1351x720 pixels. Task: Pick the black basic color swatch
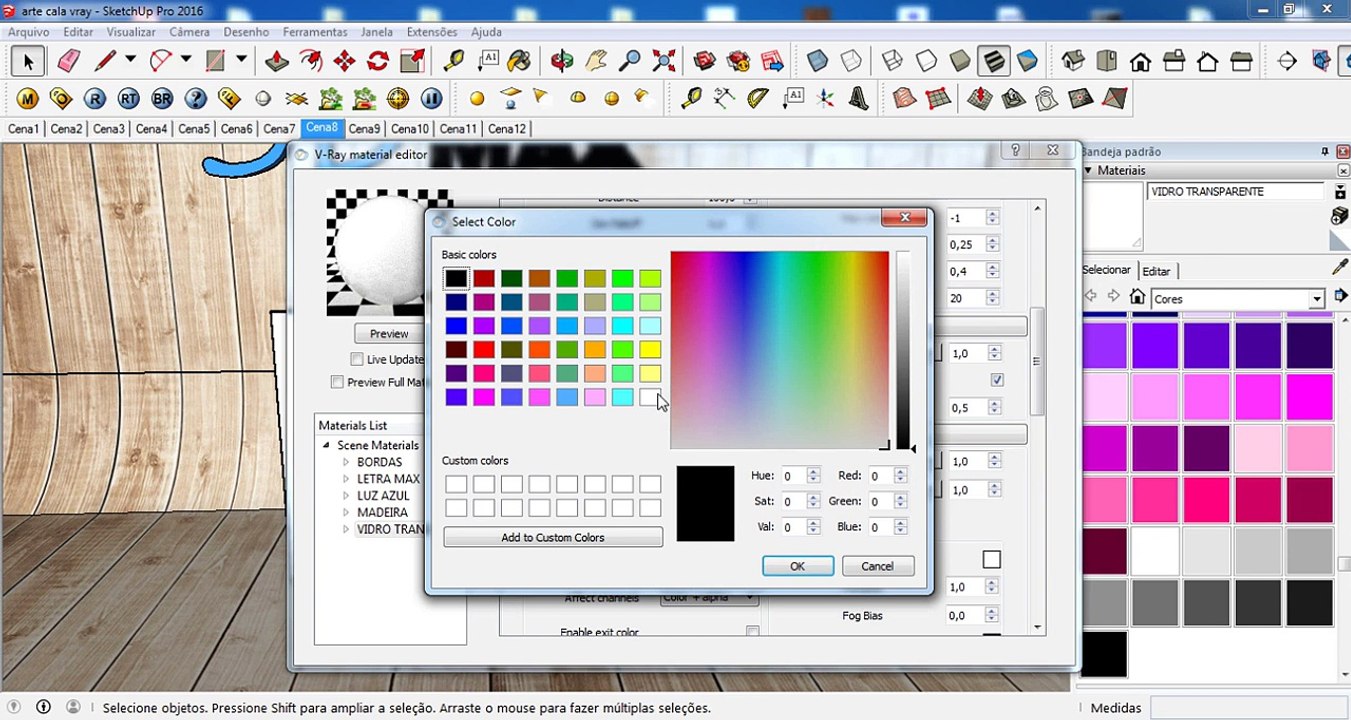(456, 278)
